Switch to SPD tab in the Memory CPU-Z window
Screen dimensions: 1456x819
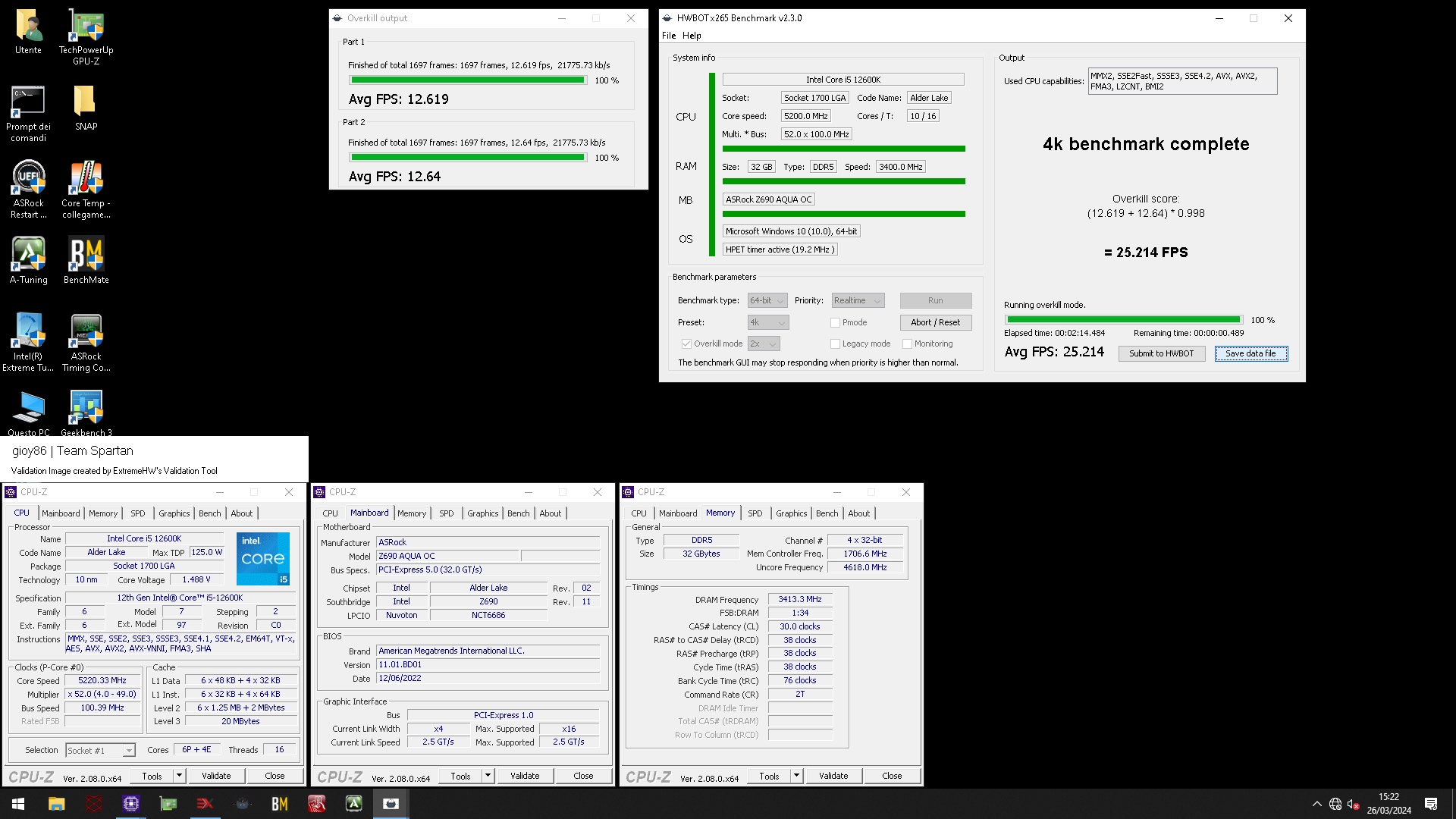(755, 513)
